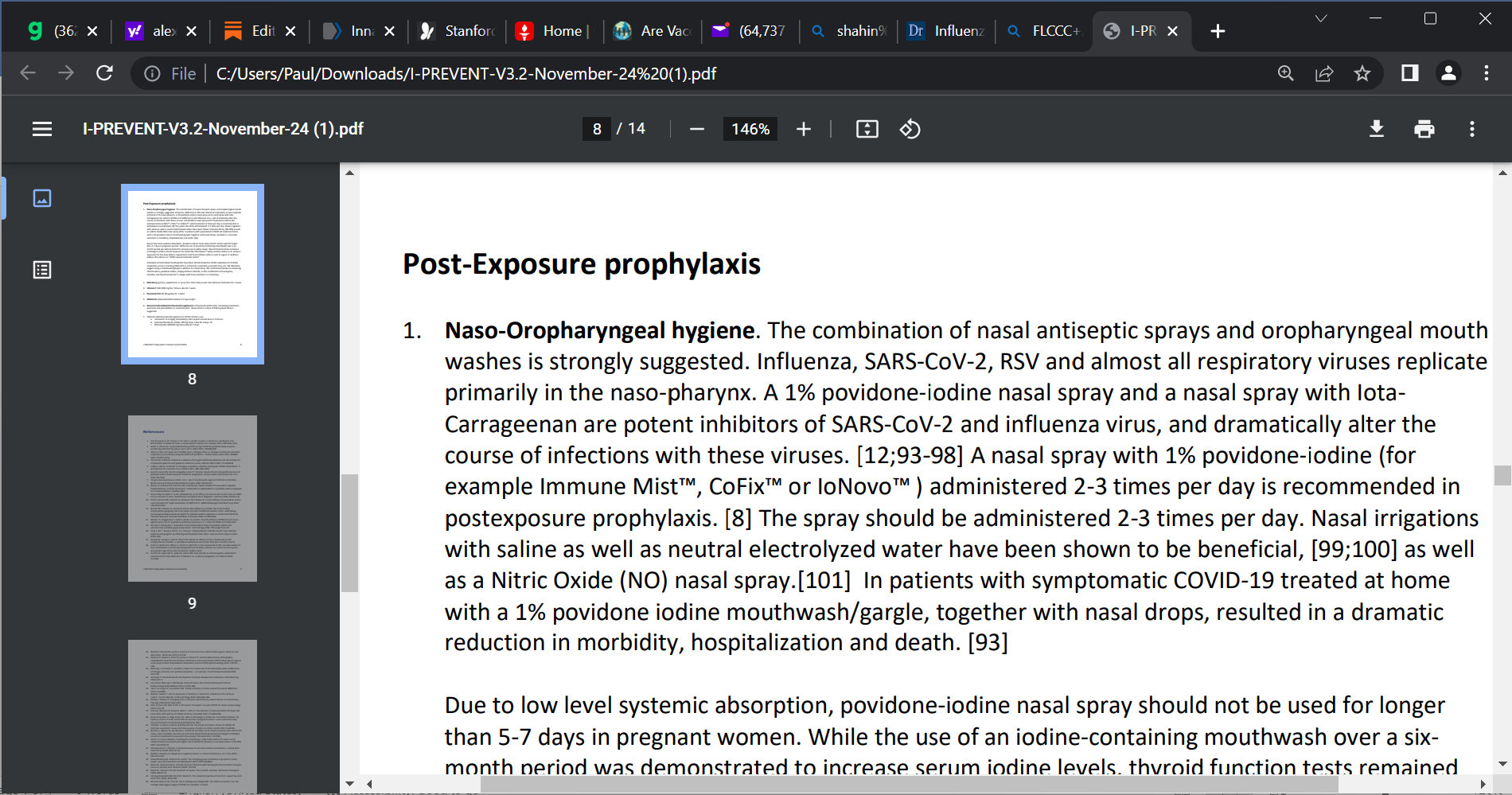Image resolution: width=1512 pixels, height=795 pixels.
Task: Close the Inn tab
Action: [x=389, y=31]
